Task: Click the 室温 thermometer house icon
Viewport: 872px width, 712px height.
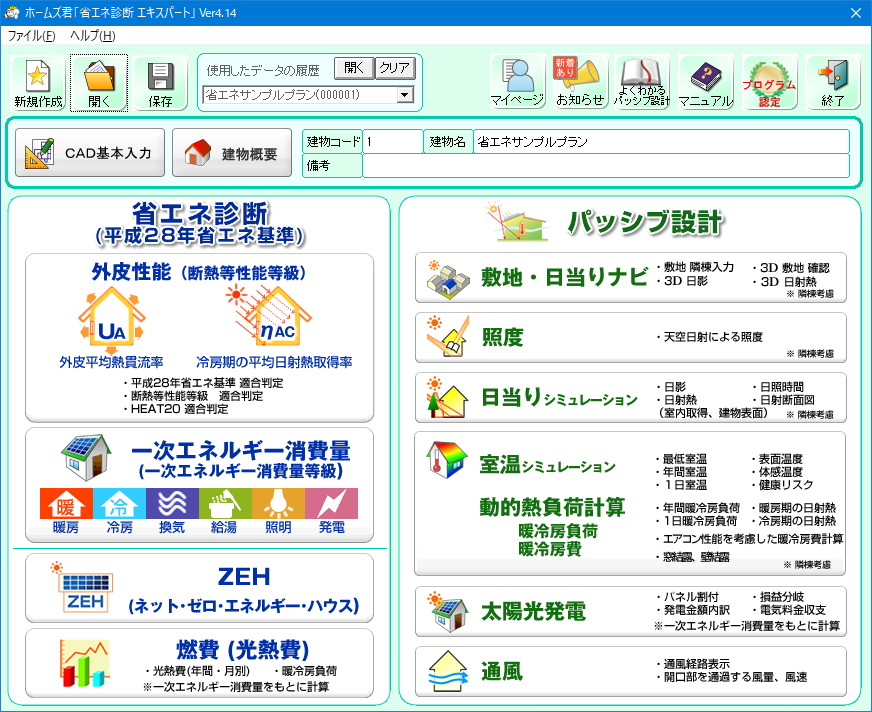Action: 447,459
